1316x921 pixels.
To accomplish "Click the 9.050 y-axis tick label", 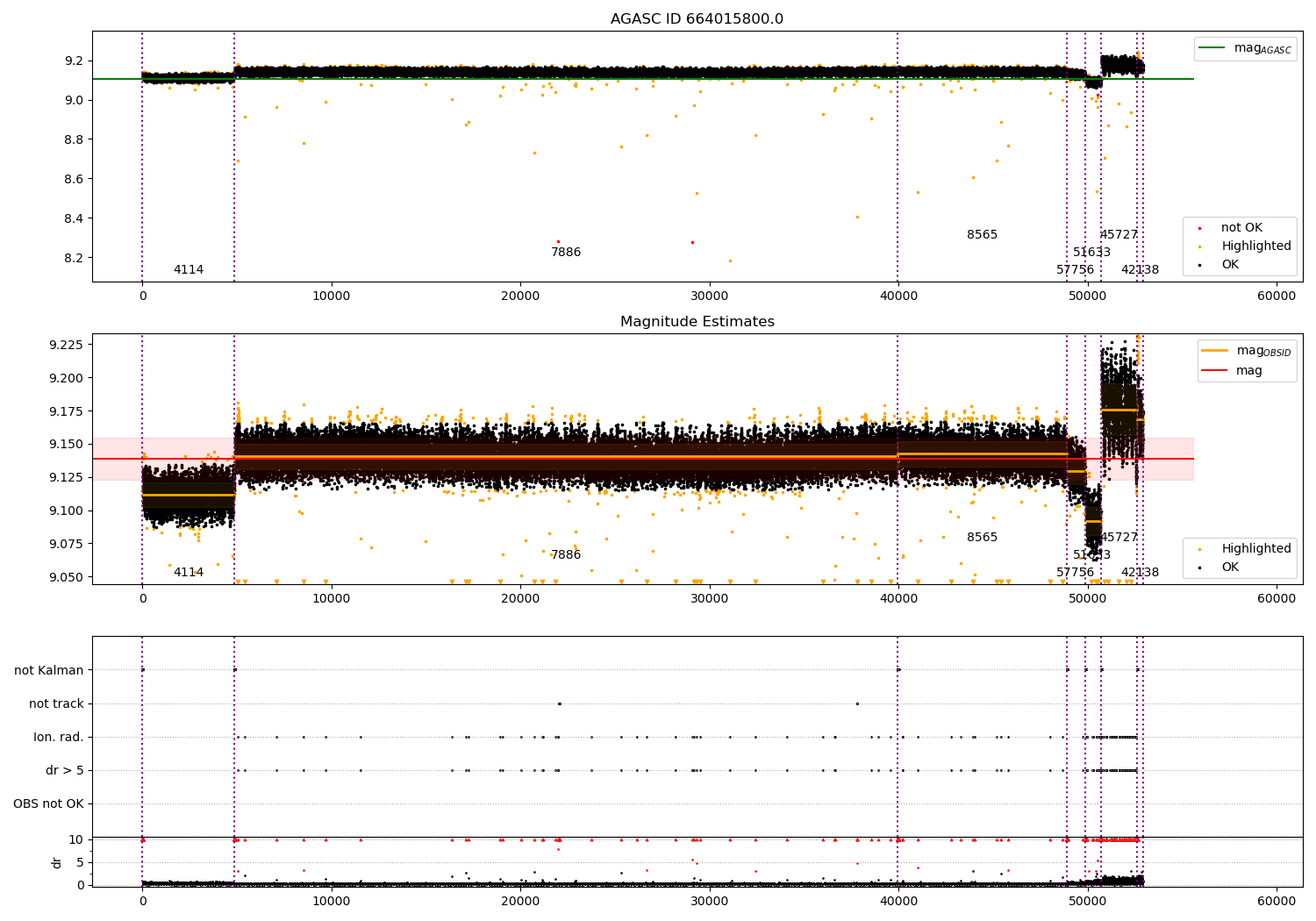I will tap(67, 577).
